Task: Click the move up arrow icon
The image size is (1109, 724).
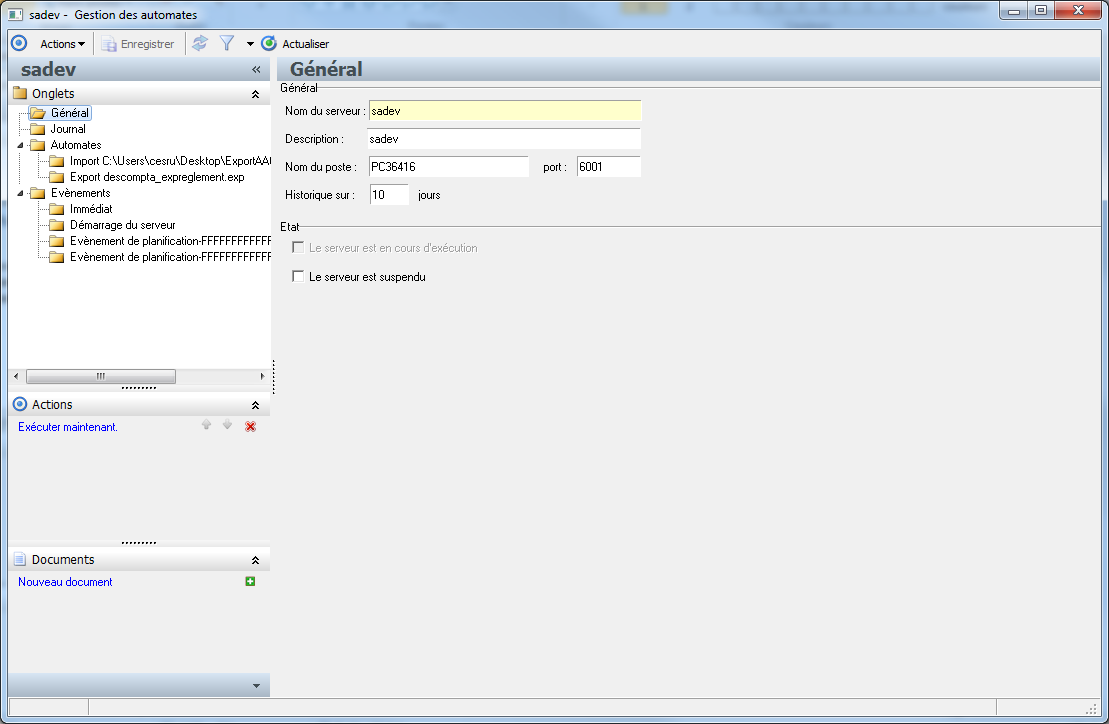Action: (x=207, y=425)
